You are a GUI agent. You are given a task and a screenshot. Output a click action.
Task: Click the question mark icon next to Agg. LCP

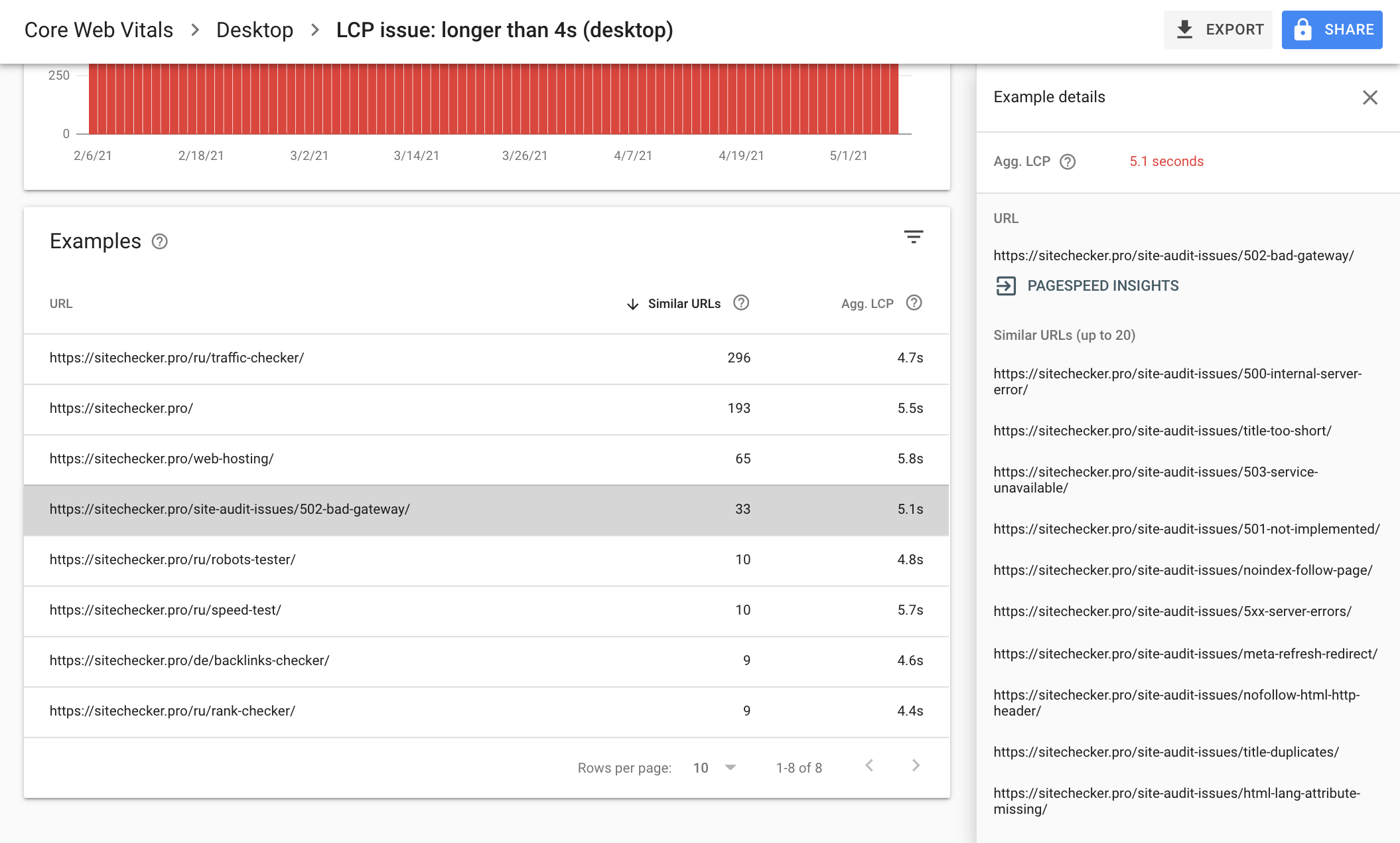[x=914, y=303]
